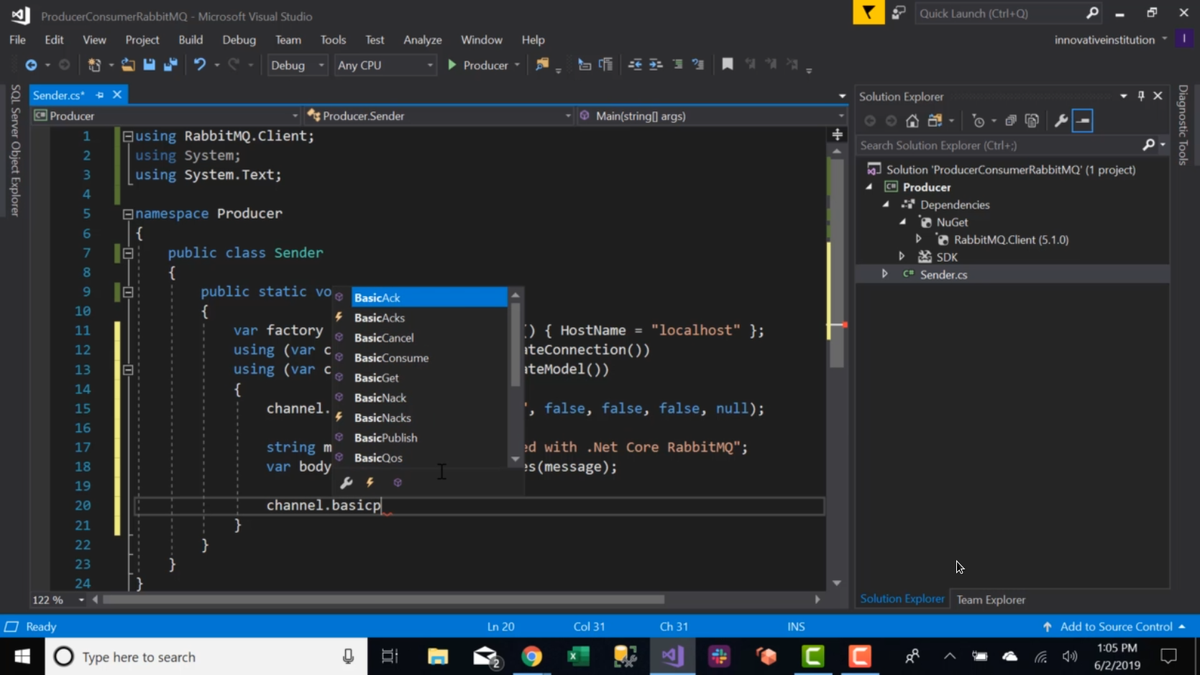The height and width of the screenshot is (675, 1200).
Task: Toggle Preview Selected Items in Solution Explorer
Action: (1083, 121)
